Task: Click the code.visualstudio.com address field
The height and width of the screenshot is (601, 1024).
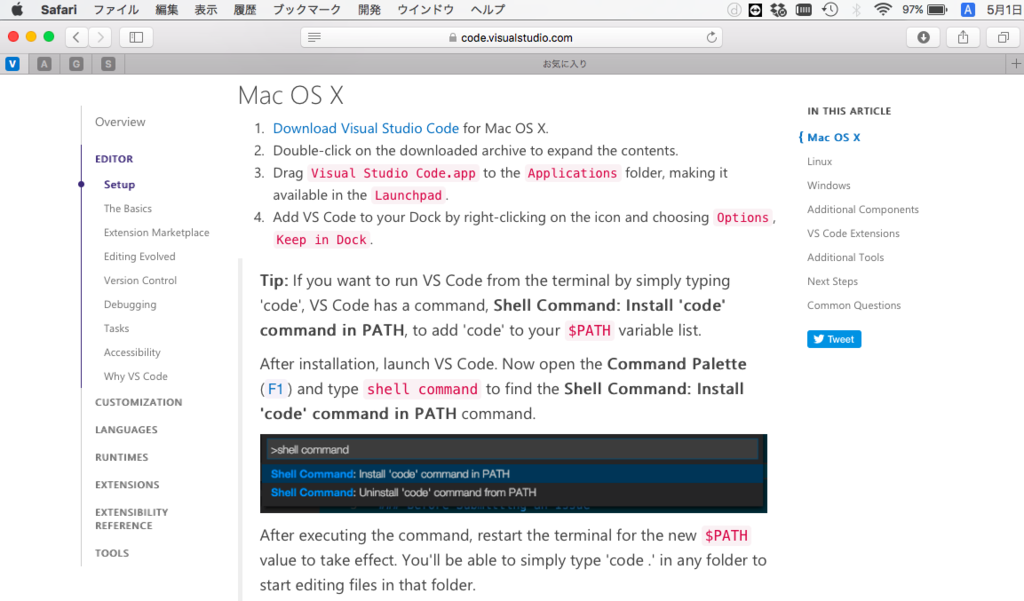Action: [x=512, y=37]
